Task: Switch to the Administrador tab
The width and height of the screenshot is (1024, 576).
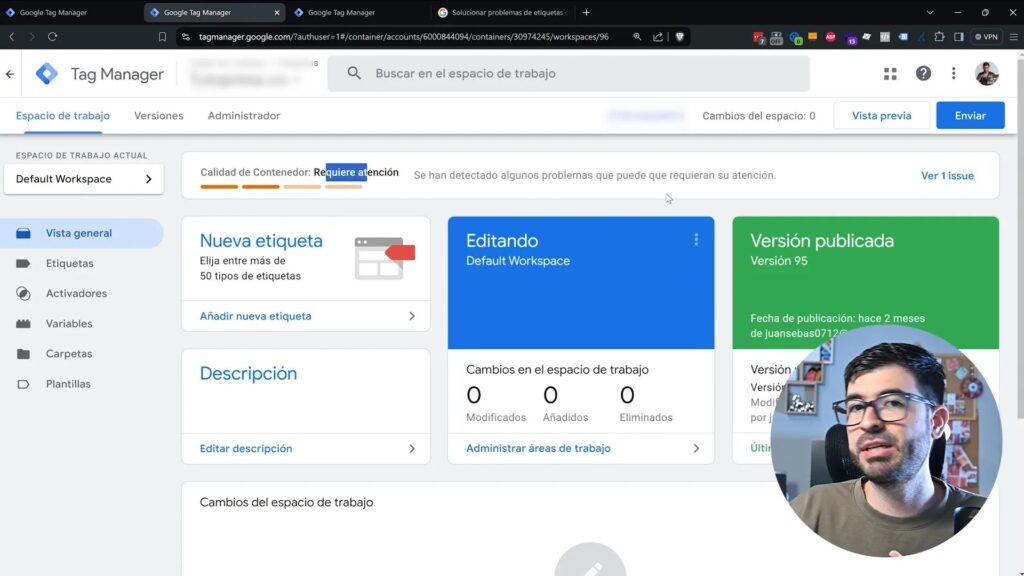Action: (x=244, y=116)
